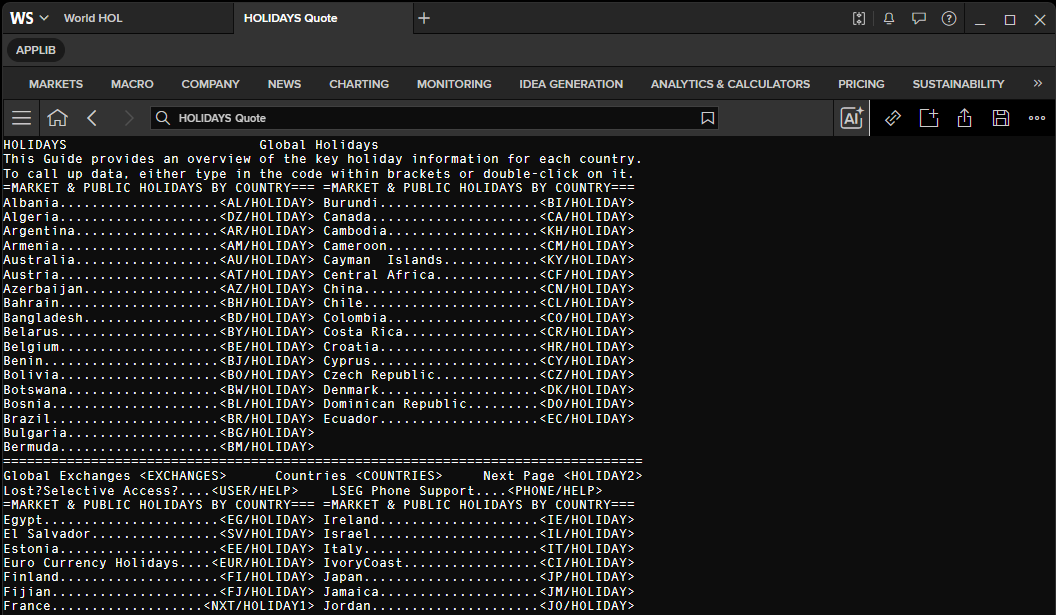
Task: Switch to the World HOL tab
Action: click(x=93, y=18)
